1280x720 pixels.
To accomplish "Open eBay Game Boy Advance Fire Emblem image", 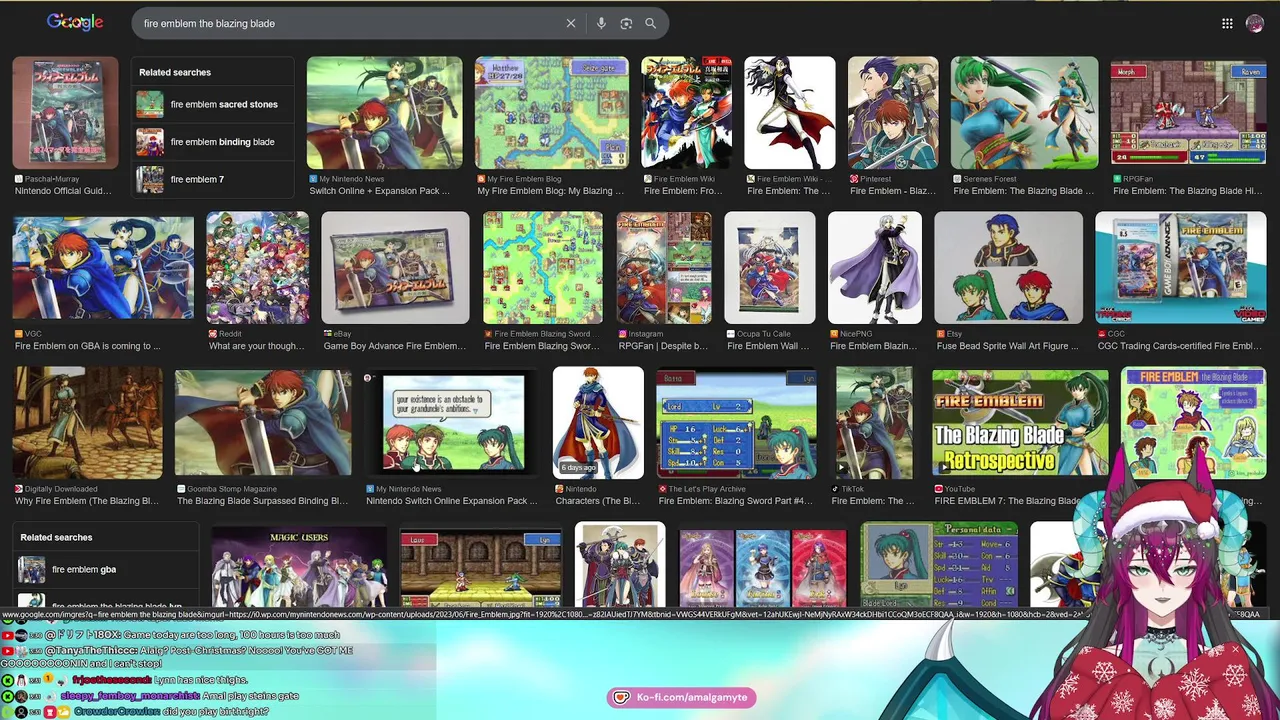I will click(x=395, y=268).
